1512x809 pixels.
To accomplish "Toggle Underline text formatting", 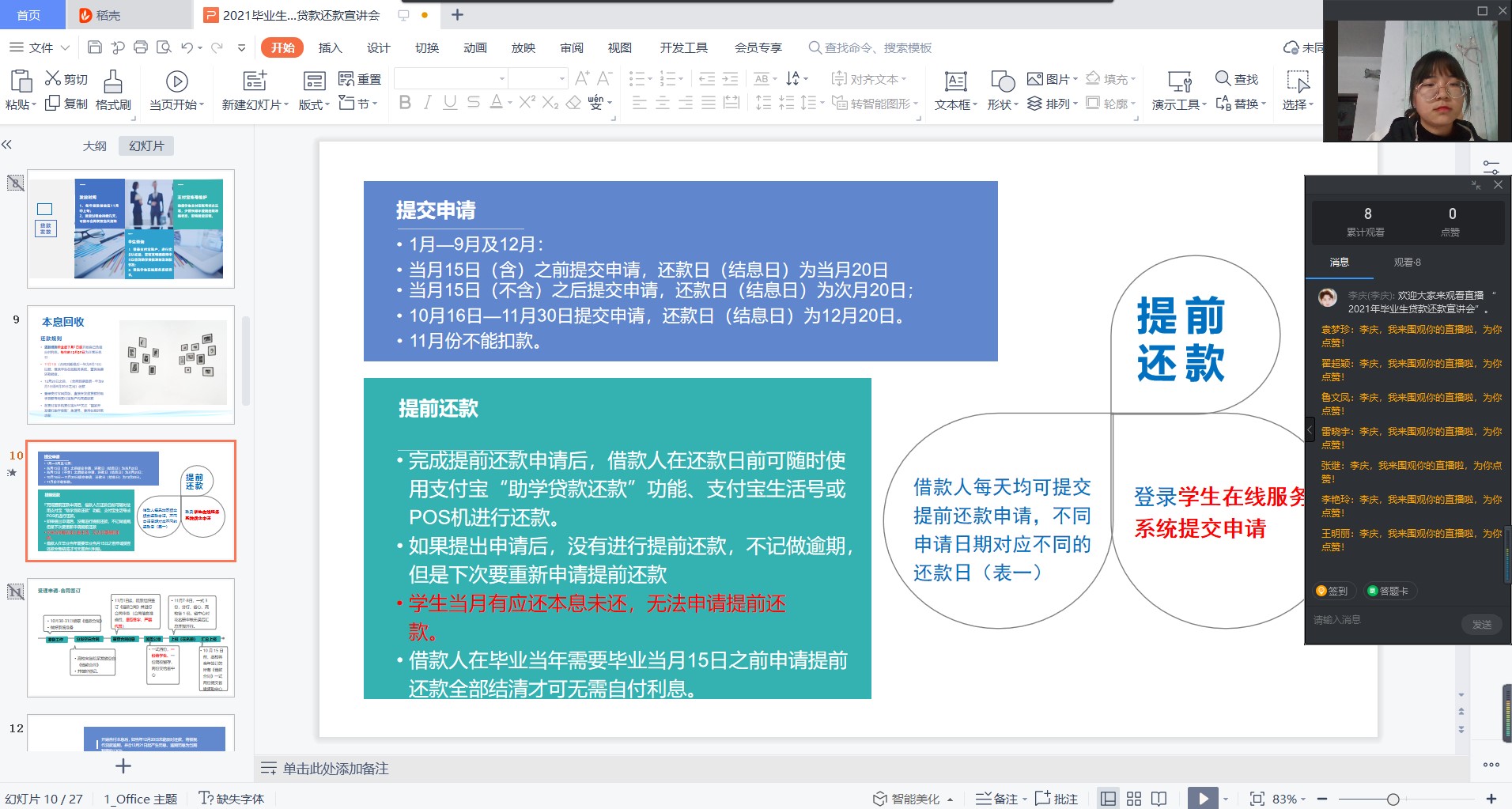I will coord(450,103).
